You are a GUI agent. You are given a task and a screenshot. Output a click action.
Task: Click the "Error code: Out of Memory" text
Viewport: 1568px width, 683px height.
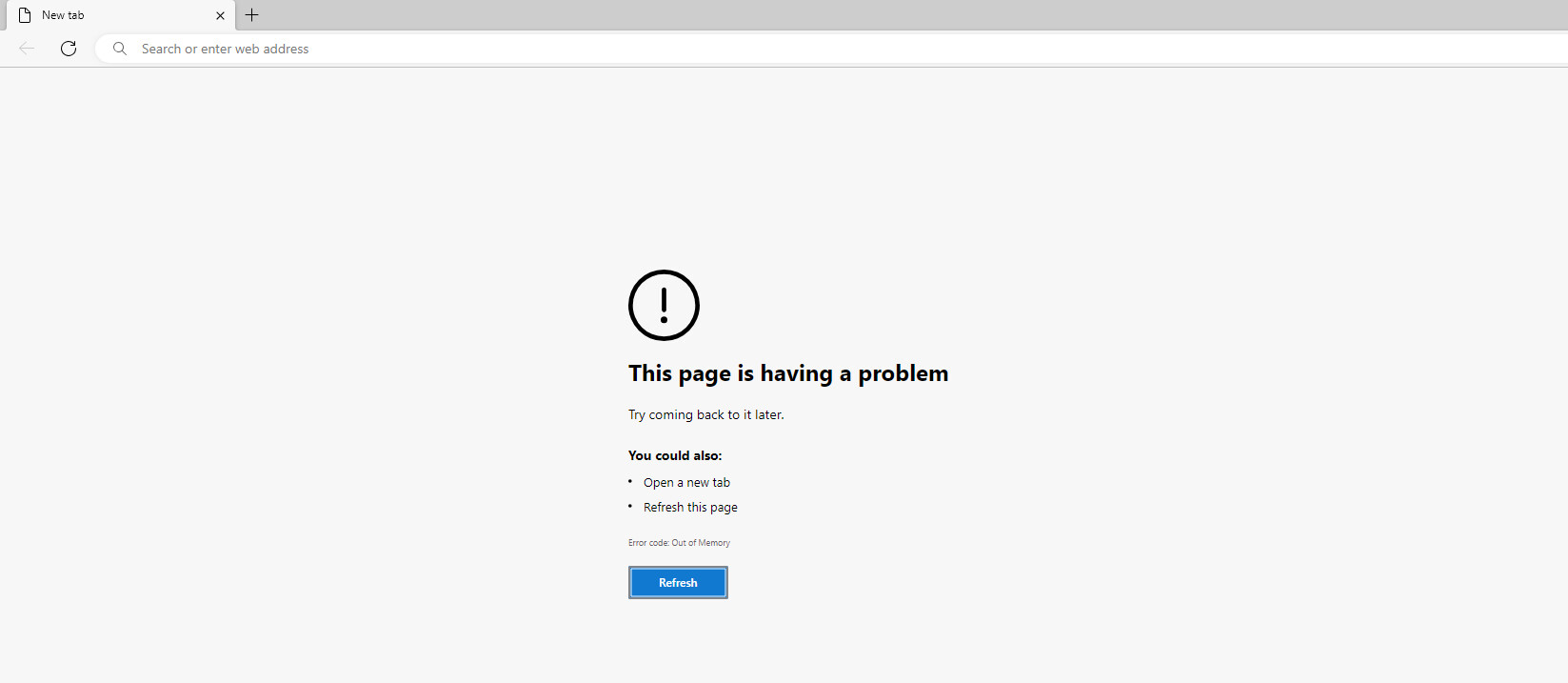pos(679,543)
